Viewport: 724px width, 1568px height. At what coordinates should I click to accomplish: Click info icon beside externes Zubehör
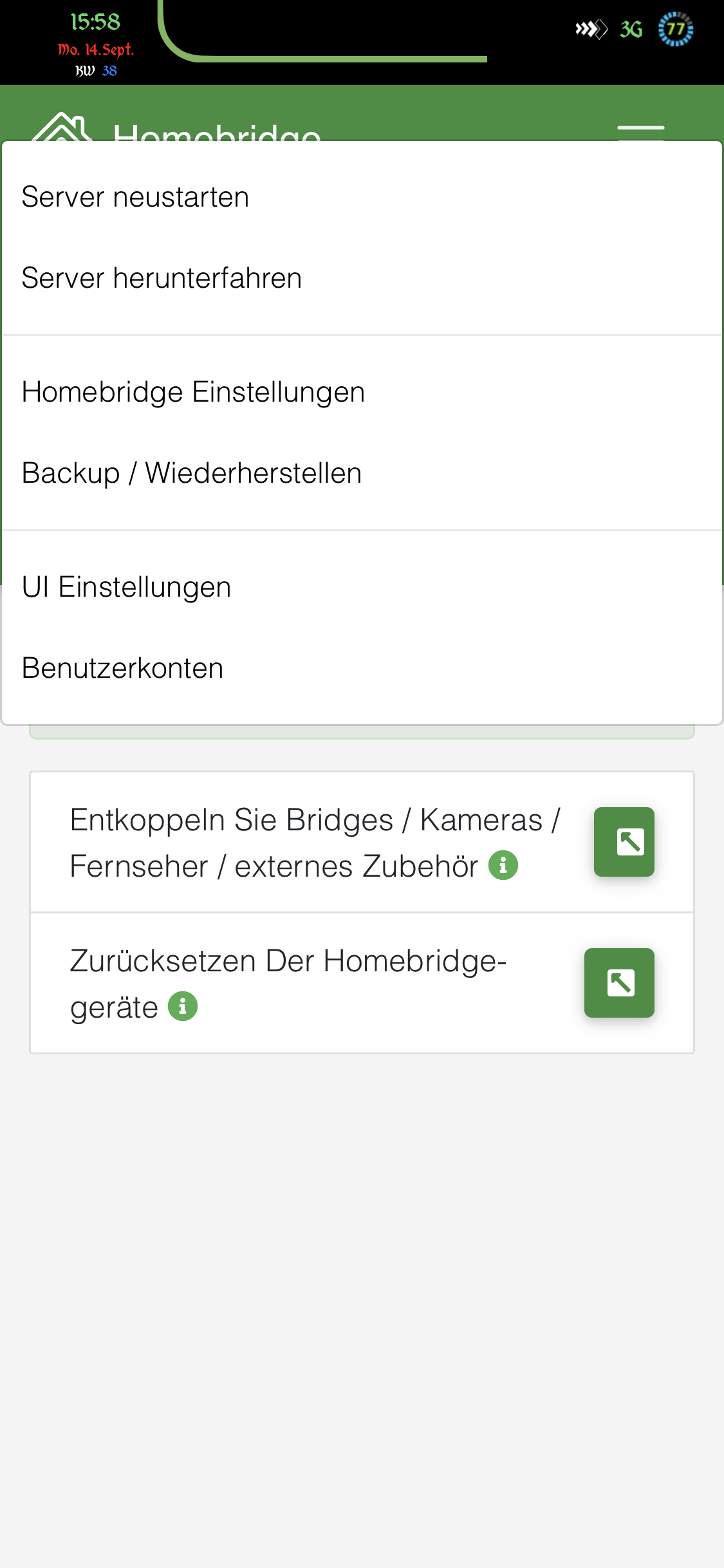point(503,865)
